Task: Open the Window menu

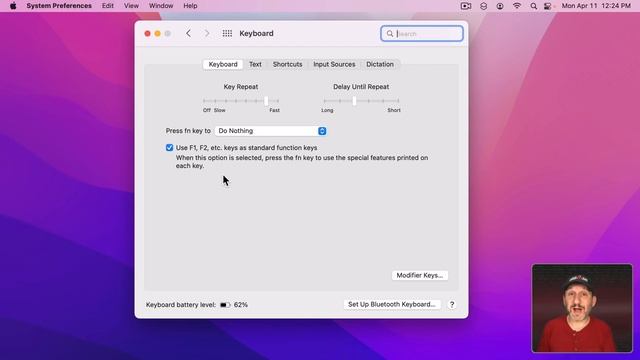Action: (x=161, y=6)
